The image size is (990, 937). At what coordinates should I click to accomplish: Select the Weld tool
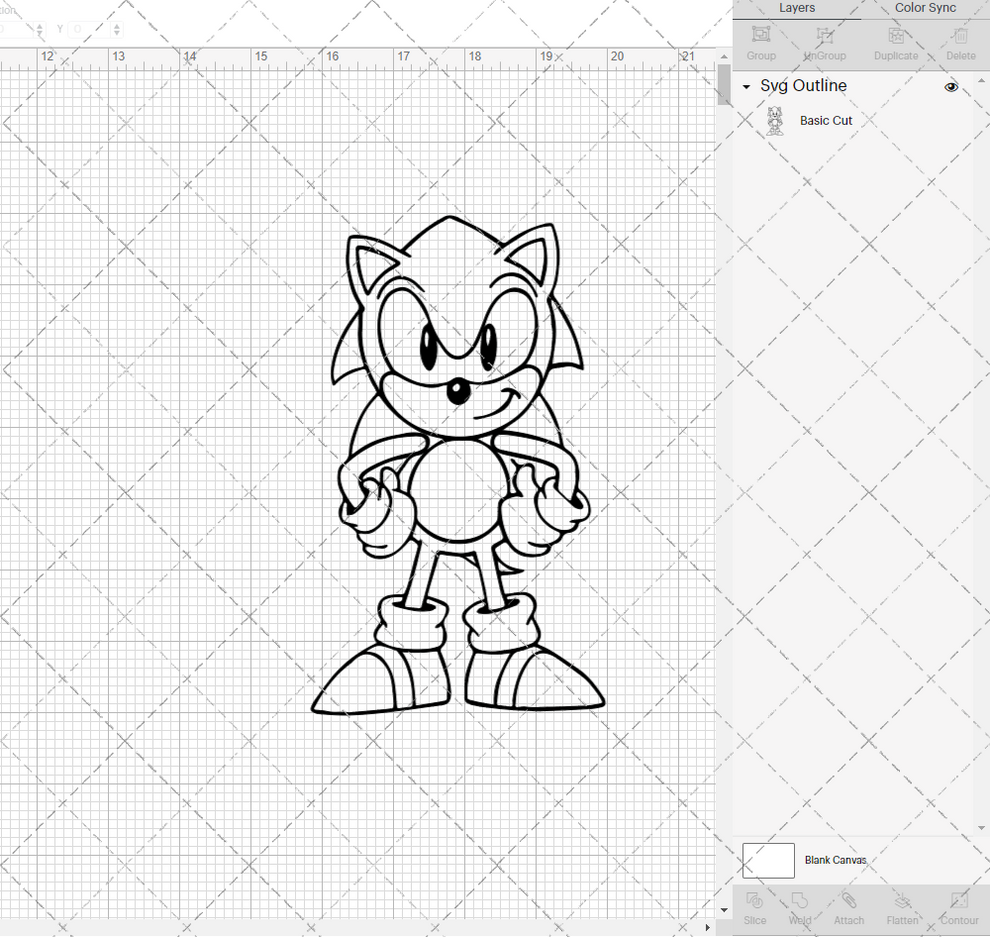(800, 908)
